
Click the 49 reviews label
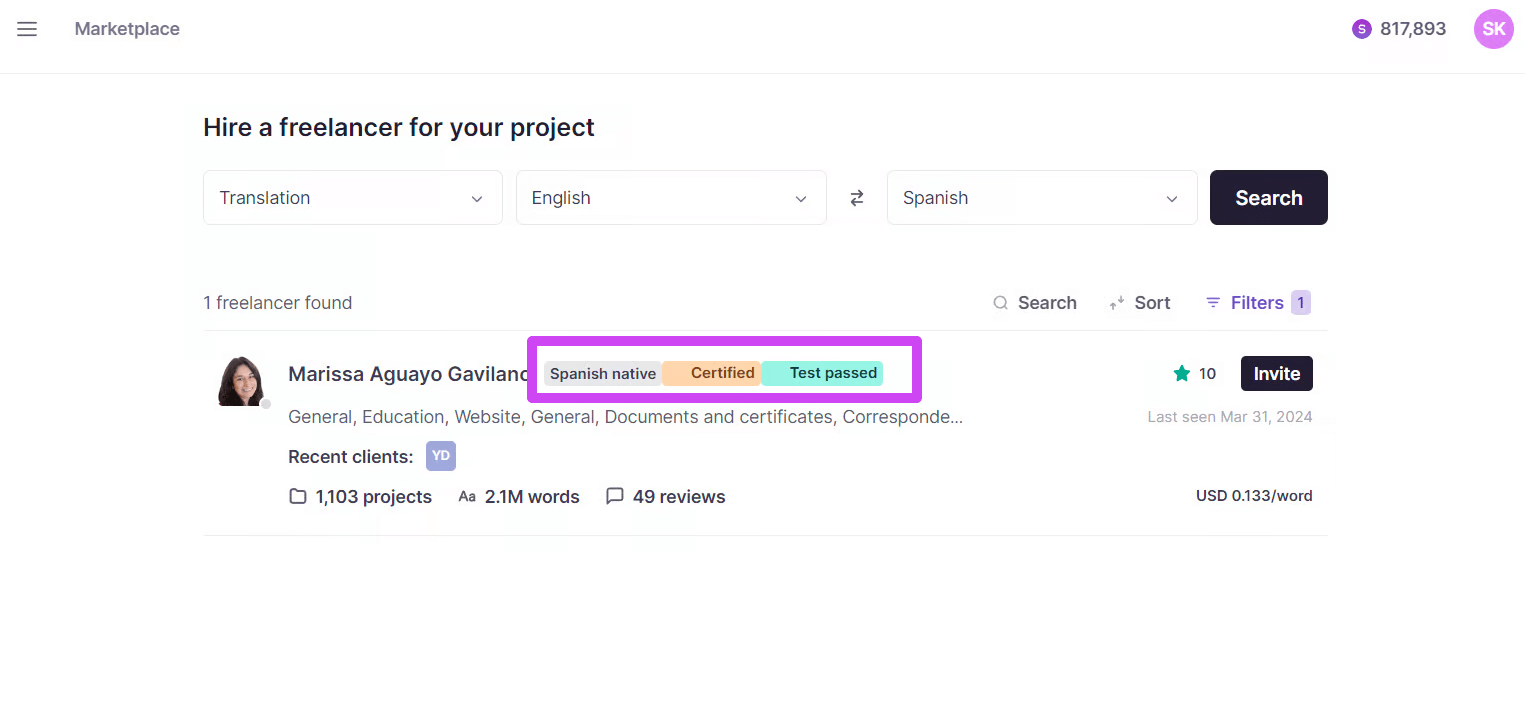(x=679, y=497)
